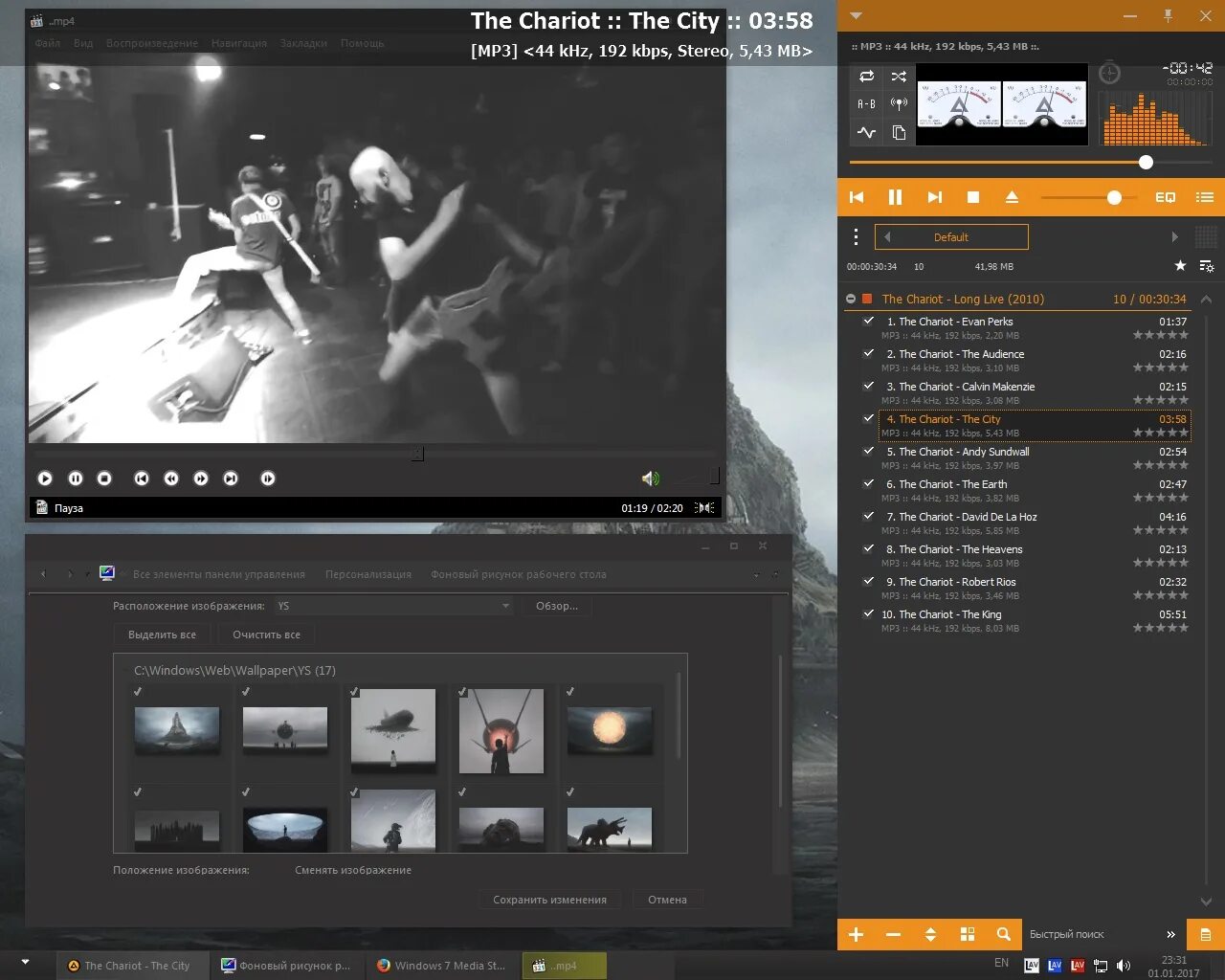The height and width of the screenshot is (980, 1225).
Task: Open the playlist sorting arrows button
Action: click(930, 934)
